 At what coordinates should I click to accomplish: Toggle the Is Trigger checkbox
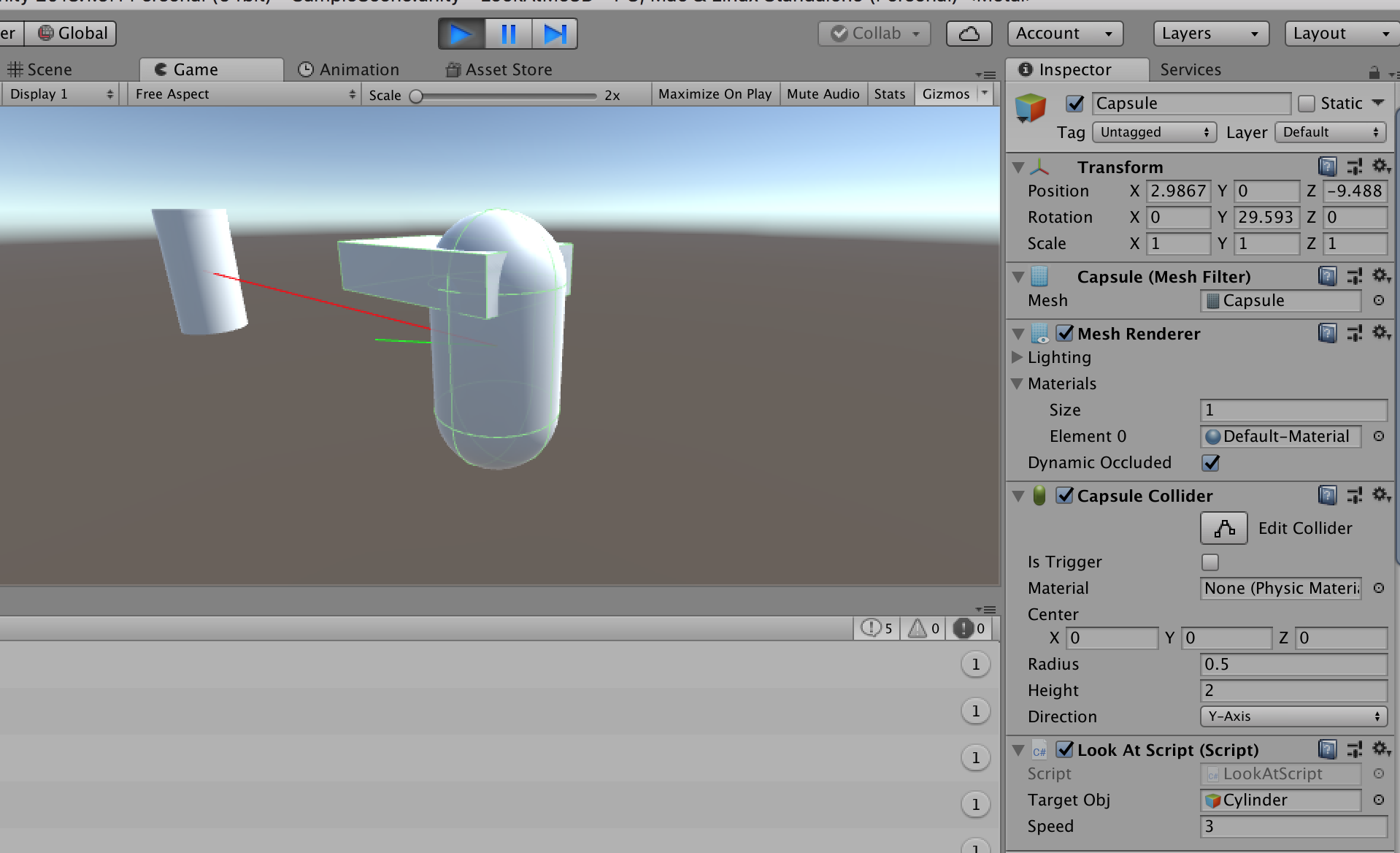[x=1210, y=562]
